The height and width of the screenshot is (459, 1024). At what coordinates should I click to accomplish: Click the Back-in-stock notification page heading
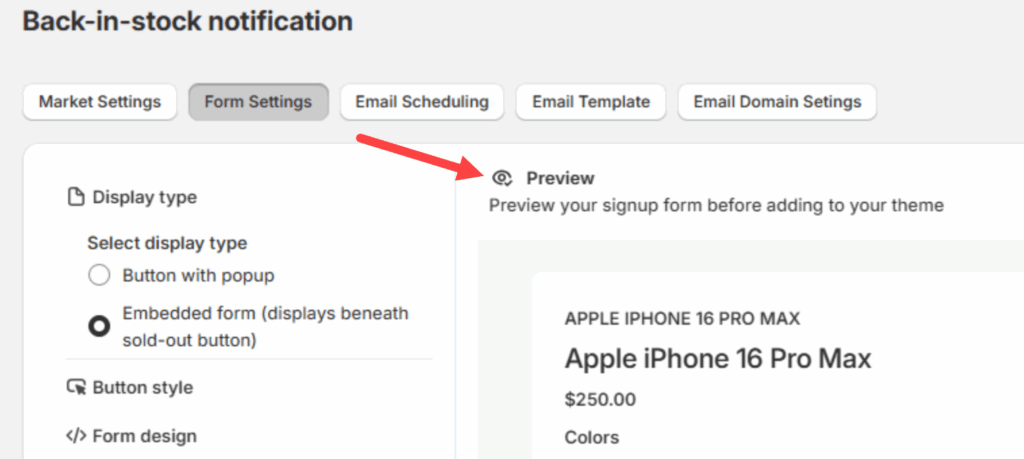coord(187,21)
